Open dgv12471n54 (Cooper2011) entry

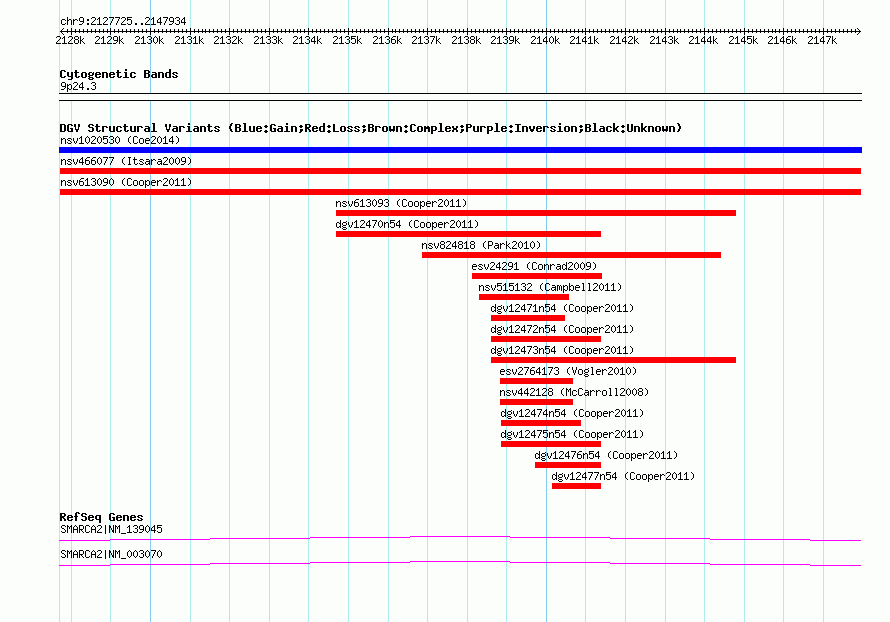(562, 308)
